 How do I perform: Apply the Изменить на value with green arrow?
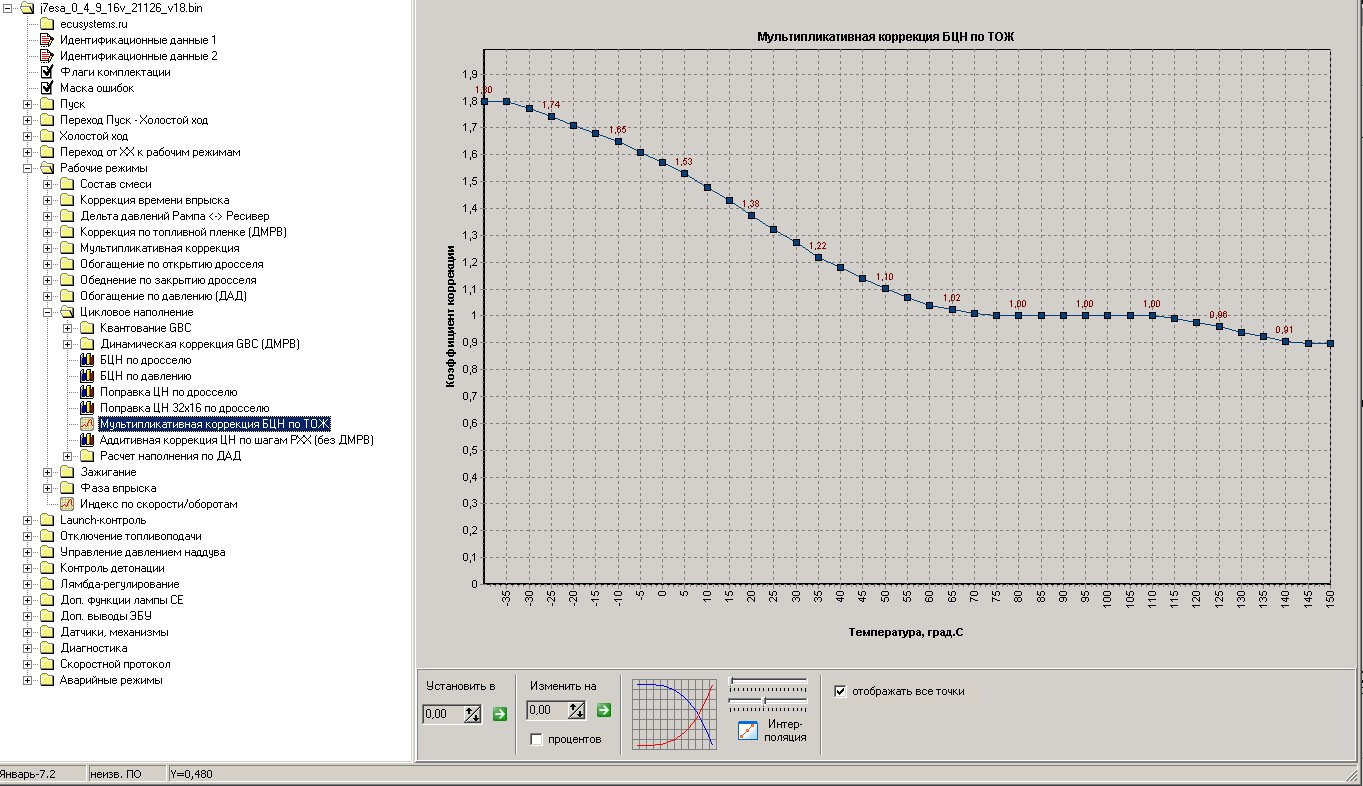coord(603,710)
